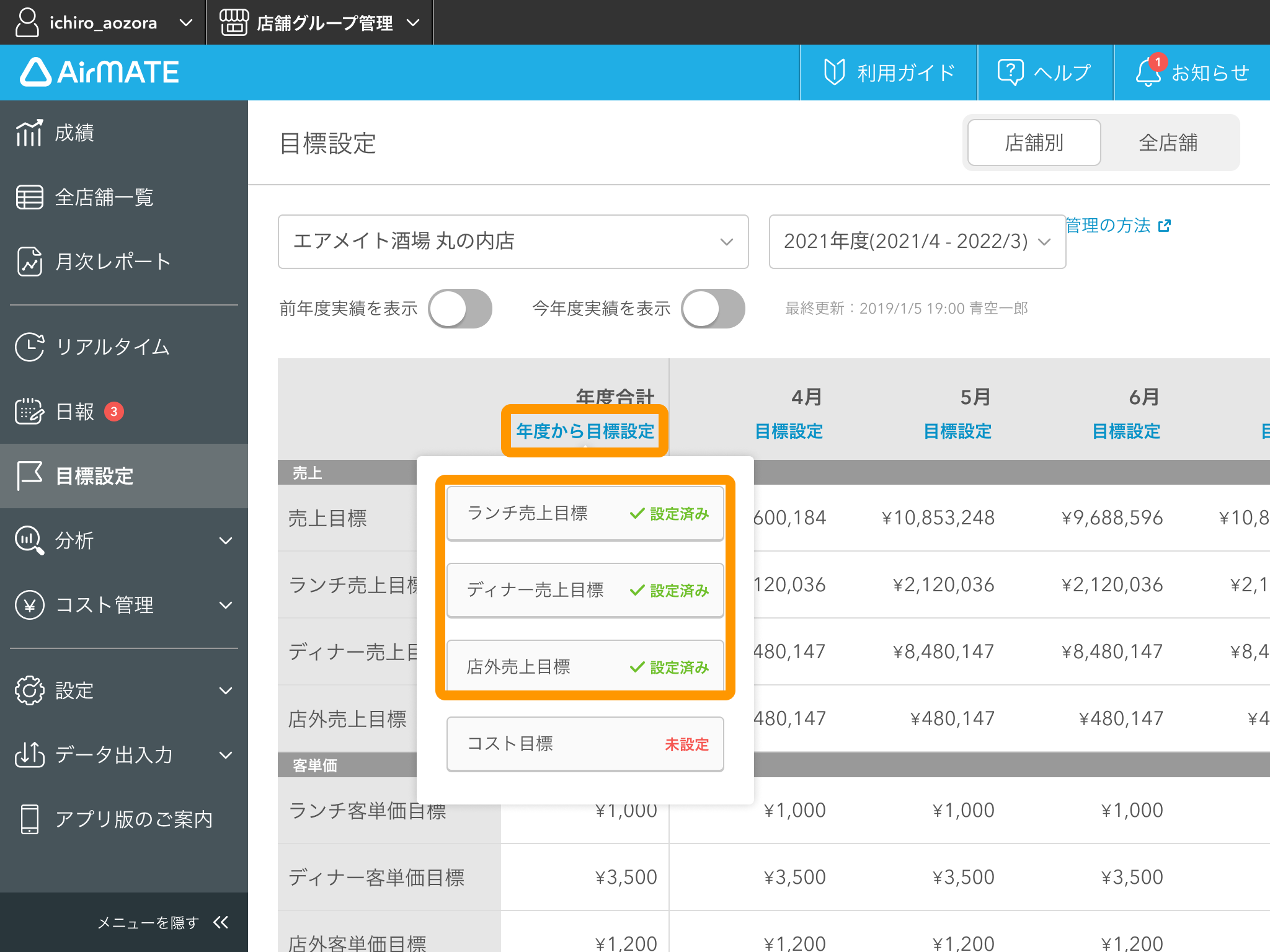Viewport: 1270px width, 952px height.
Task: Click 目標設定 link under 5月
Action: point(957,431)
